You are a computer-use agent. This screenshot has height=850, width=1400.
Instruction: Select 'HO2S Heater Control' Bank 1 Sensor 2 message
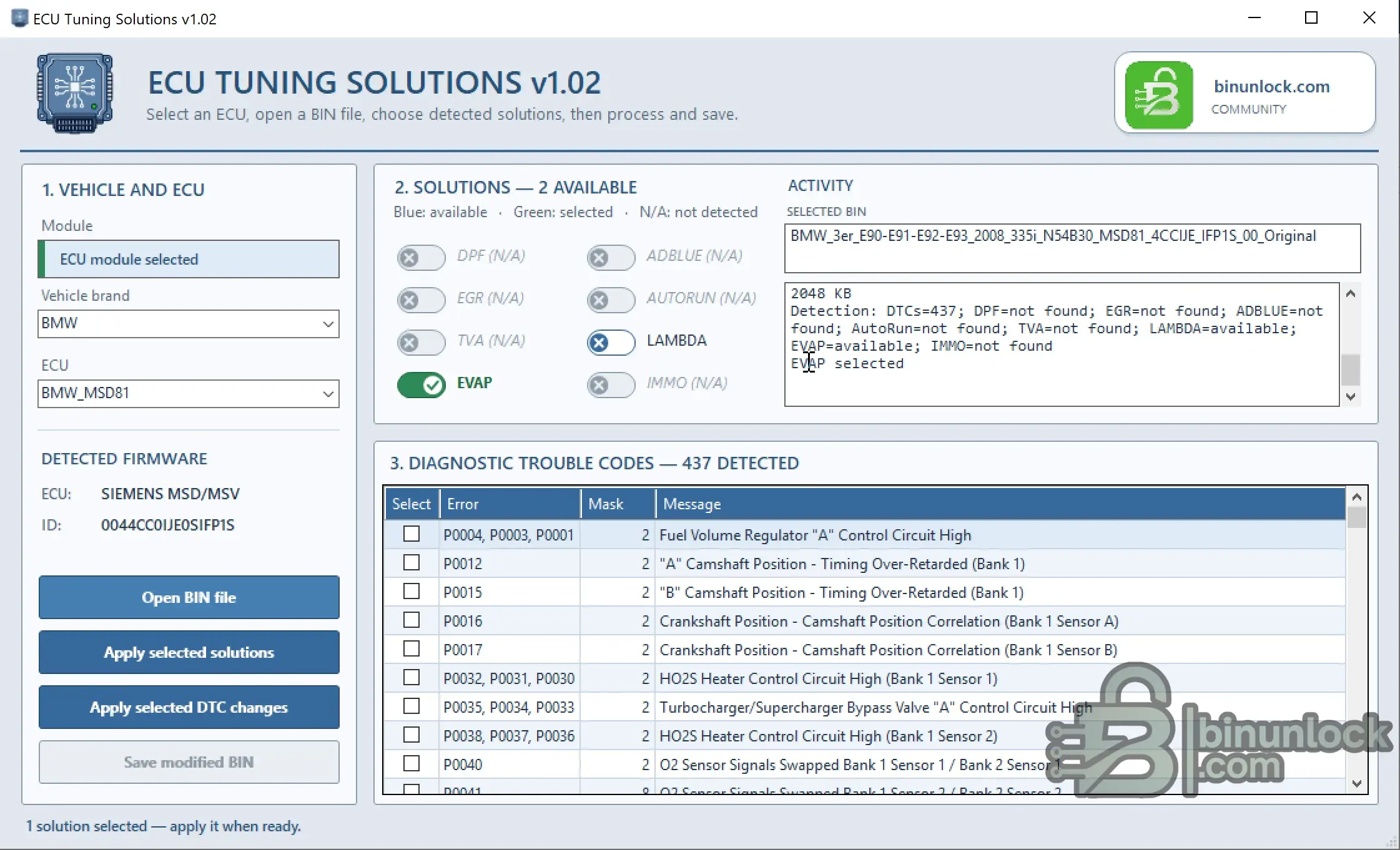1000,736
